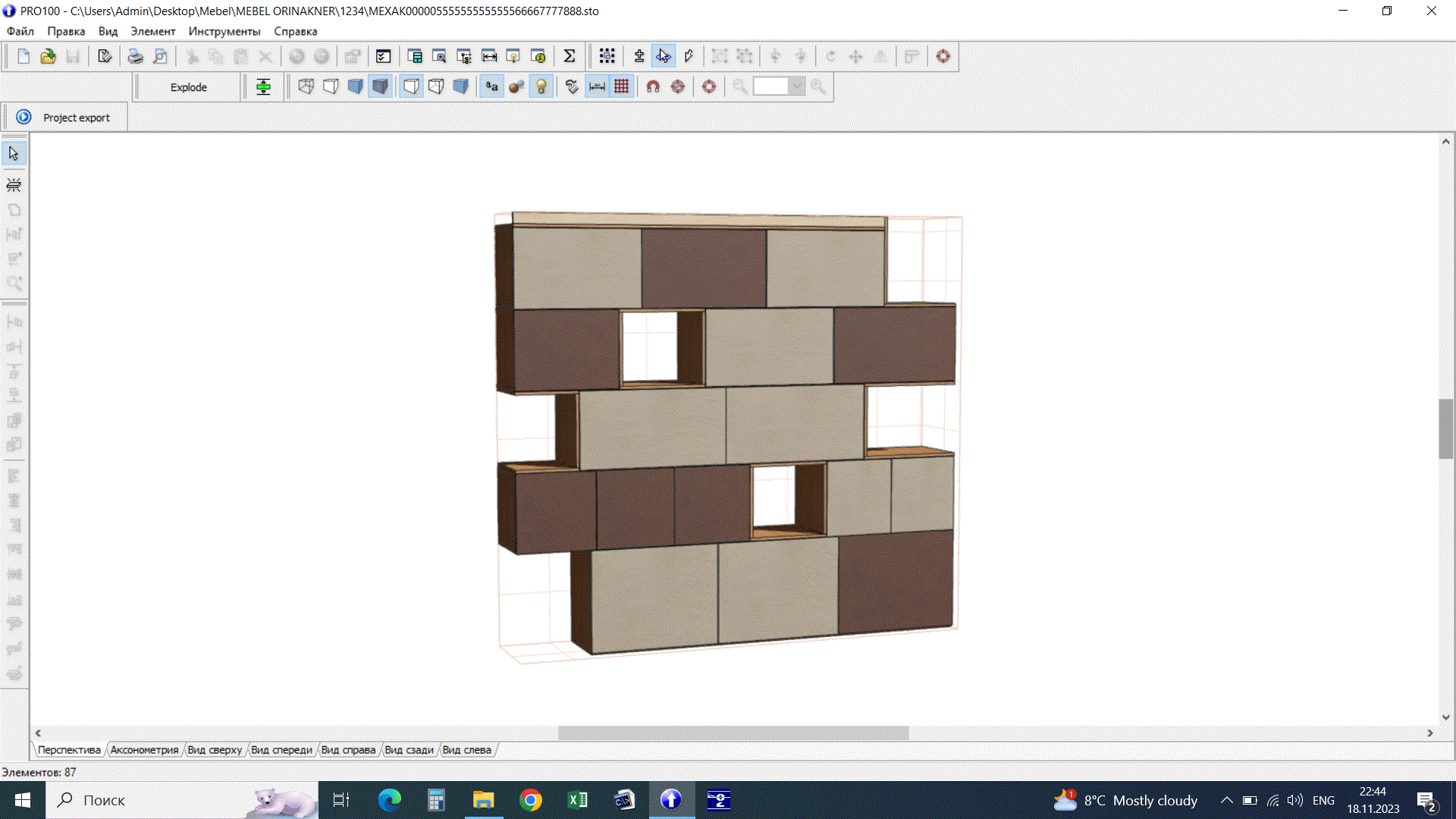
Task: Launch Excel from the taskbar
Action: click(x=578, y=800)
